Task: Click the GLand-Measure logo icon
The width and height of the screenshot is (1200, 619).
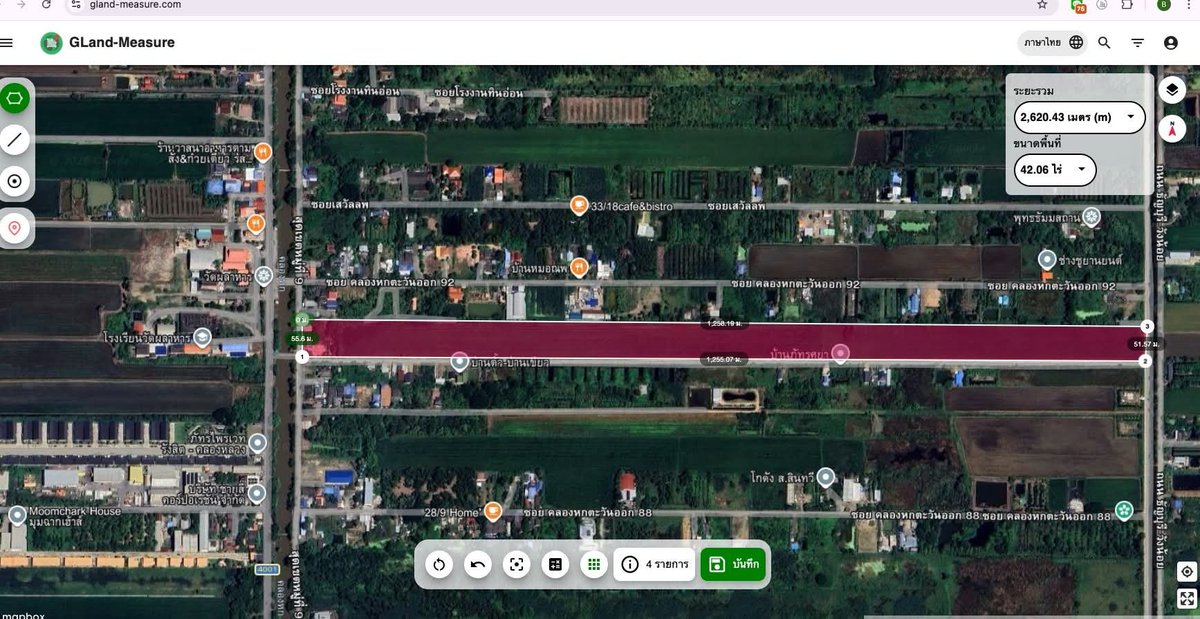Action: tap(51, 43)
